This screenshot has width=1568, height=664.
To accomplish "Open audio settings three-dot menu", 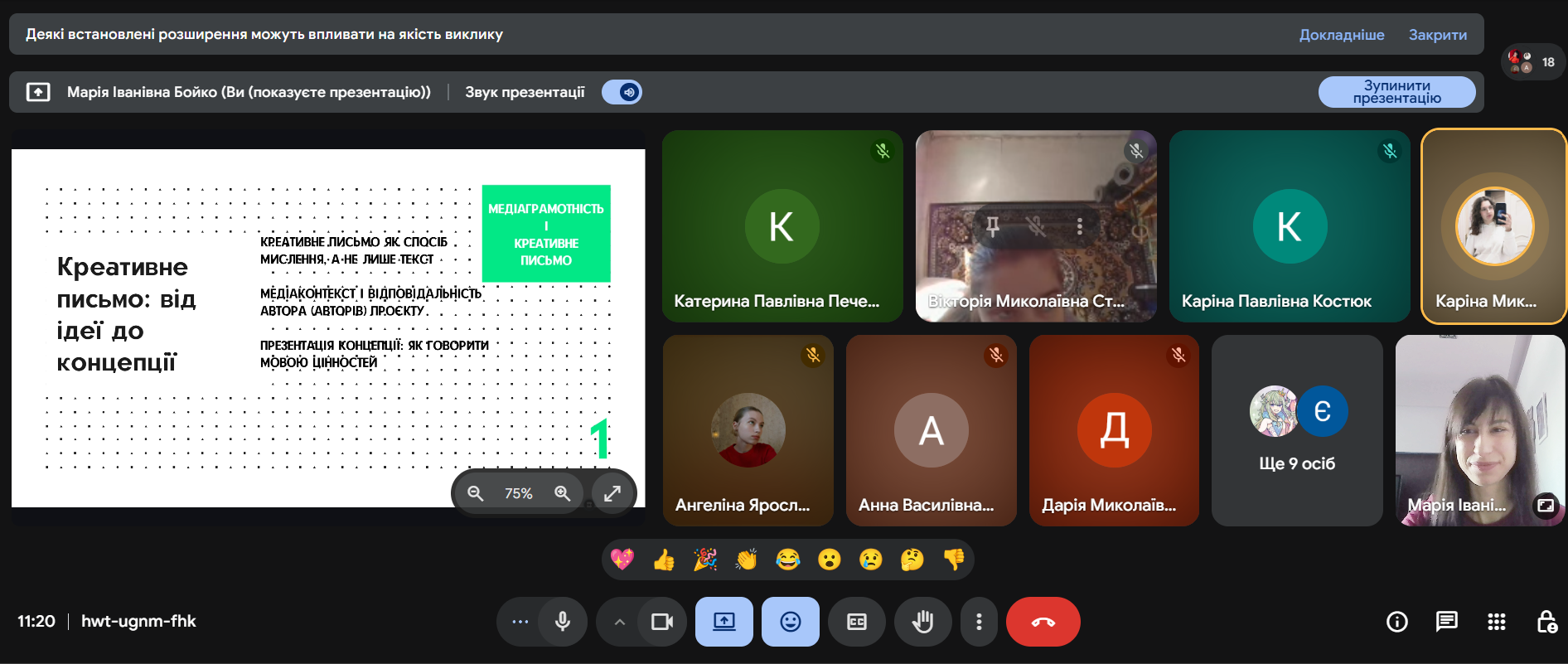I will pyautogui.click(x=520, y=622).
